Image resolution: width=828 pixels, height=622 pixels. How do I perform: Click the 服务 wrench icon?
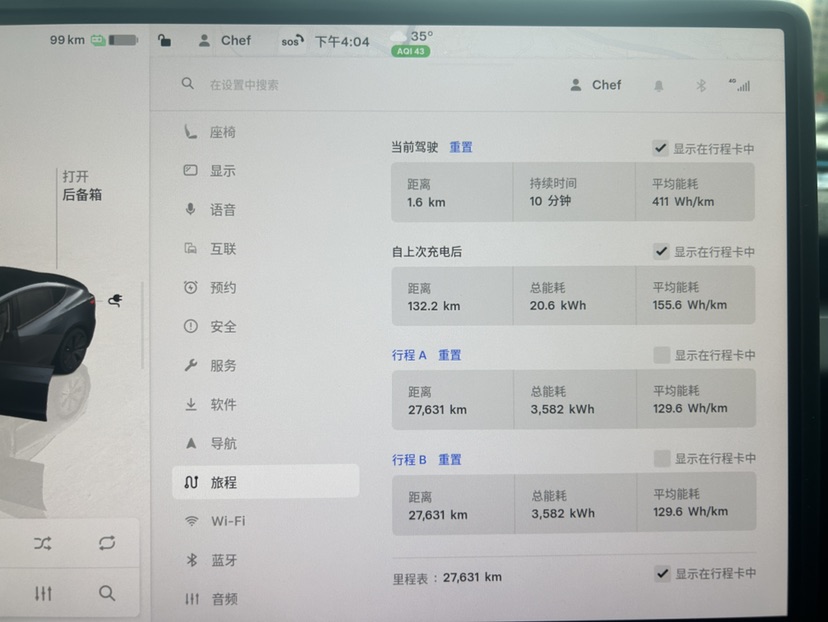click(191, 365)
